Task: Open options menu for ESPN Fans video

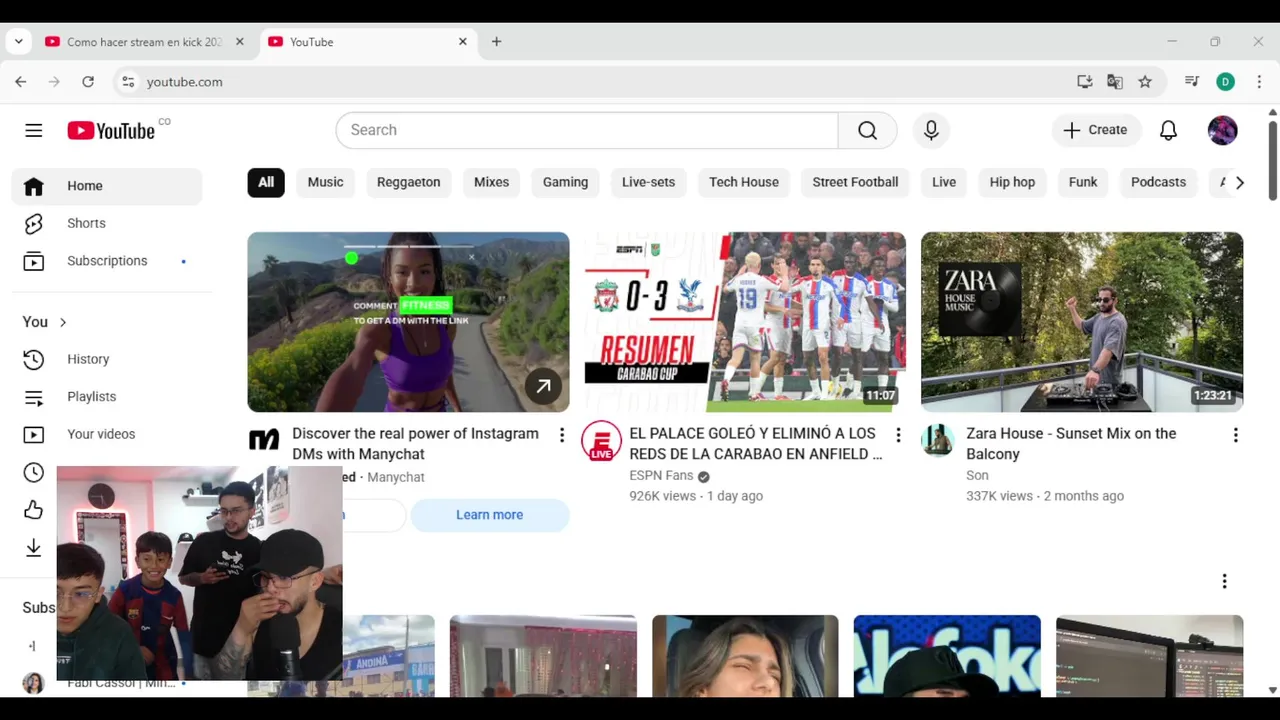Action: click(x=898, y=435)
